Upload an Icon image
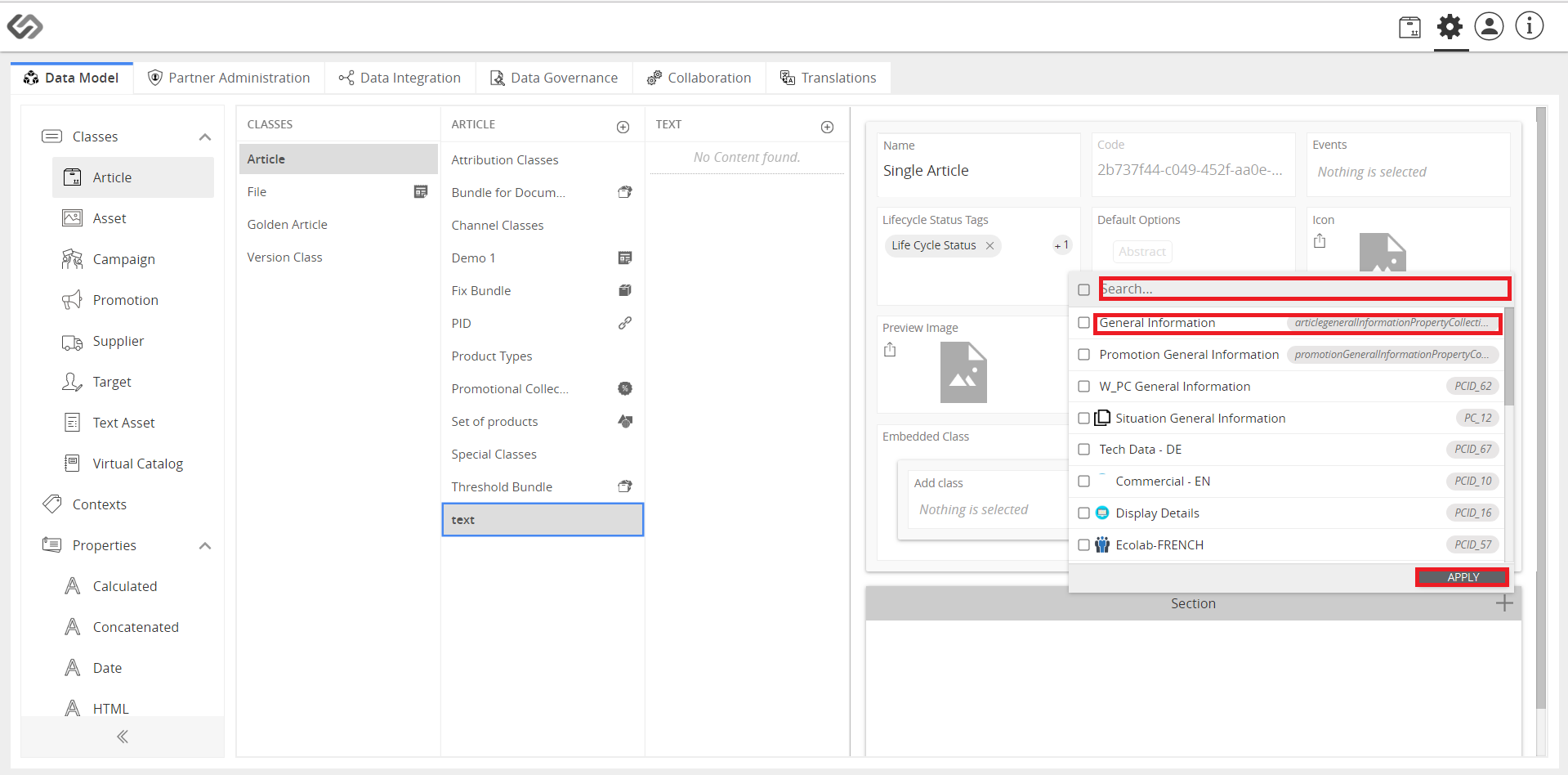The image size is (1568, 775). [x=1320, y=241]
